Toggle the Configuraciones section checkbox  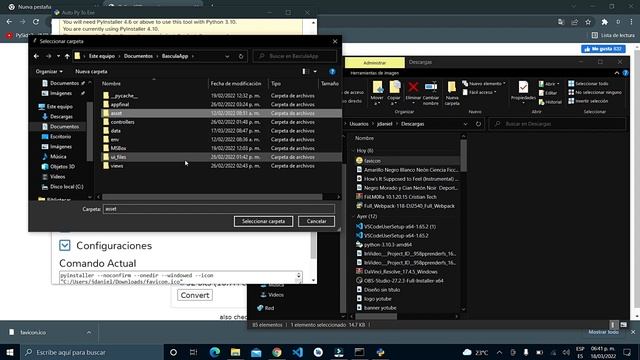(x=64, y=245)
